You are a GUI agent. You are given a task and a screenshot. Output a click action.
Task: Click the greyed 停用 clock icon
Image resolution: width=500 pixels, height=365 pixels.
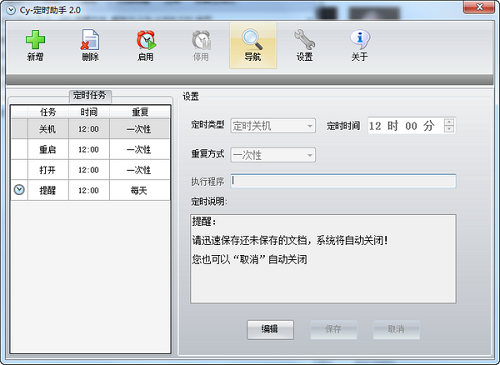(x=201, y=40)
